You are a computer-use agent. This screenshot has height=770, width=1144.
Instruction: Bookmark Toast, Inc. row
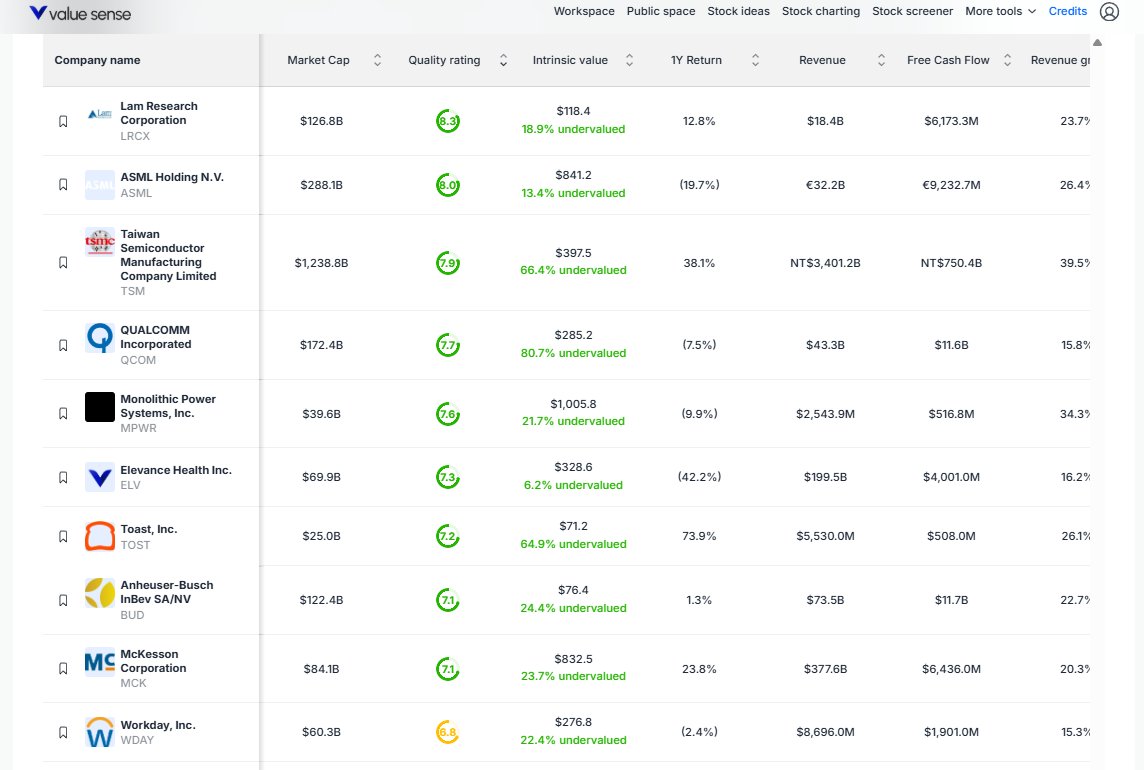click(x=63, y=536)
